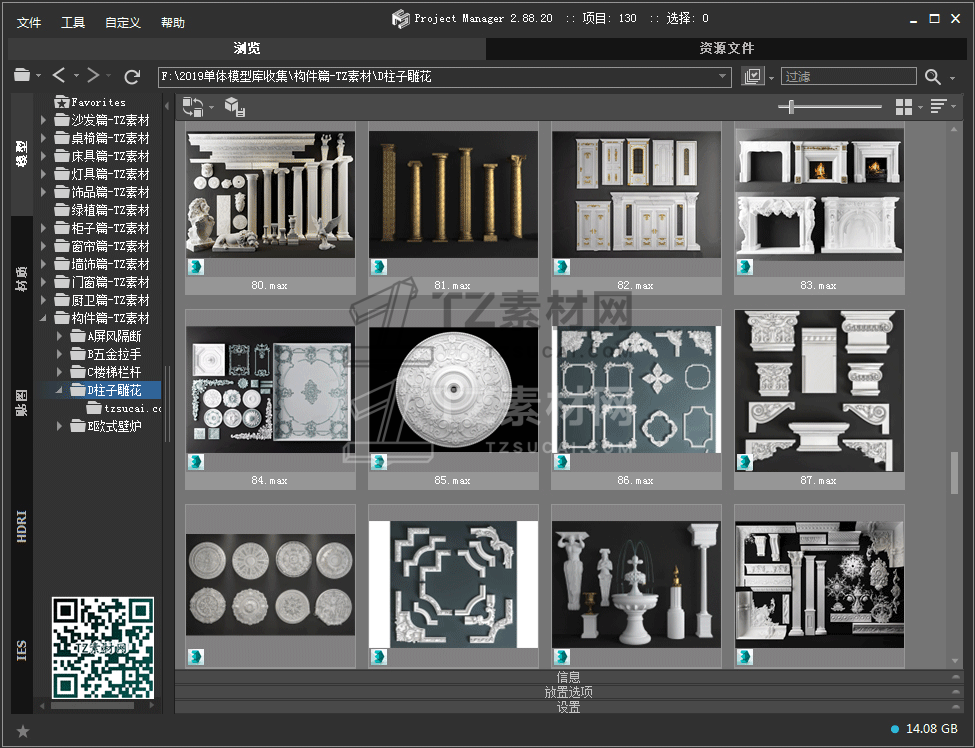
Task: Collapse the 构件篇-TZ素材 tree node
Action: tap(44, 318)
